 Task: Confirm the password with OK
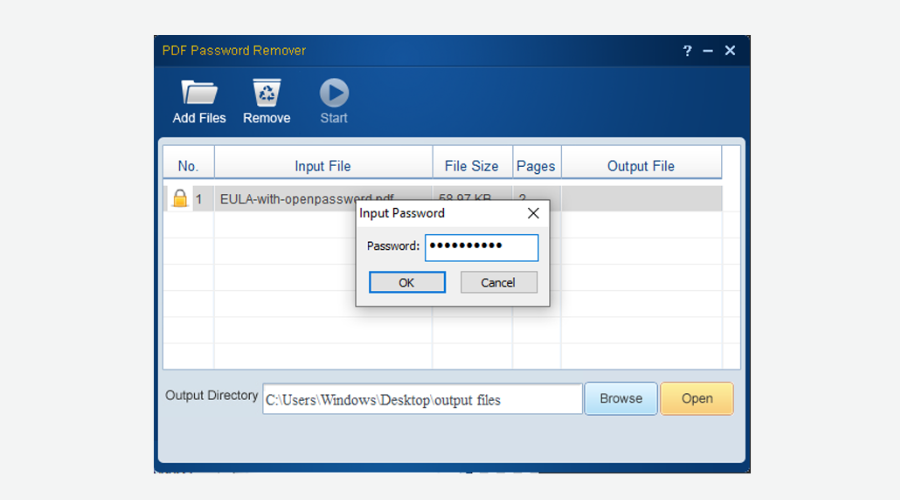[x=407, y=282]
